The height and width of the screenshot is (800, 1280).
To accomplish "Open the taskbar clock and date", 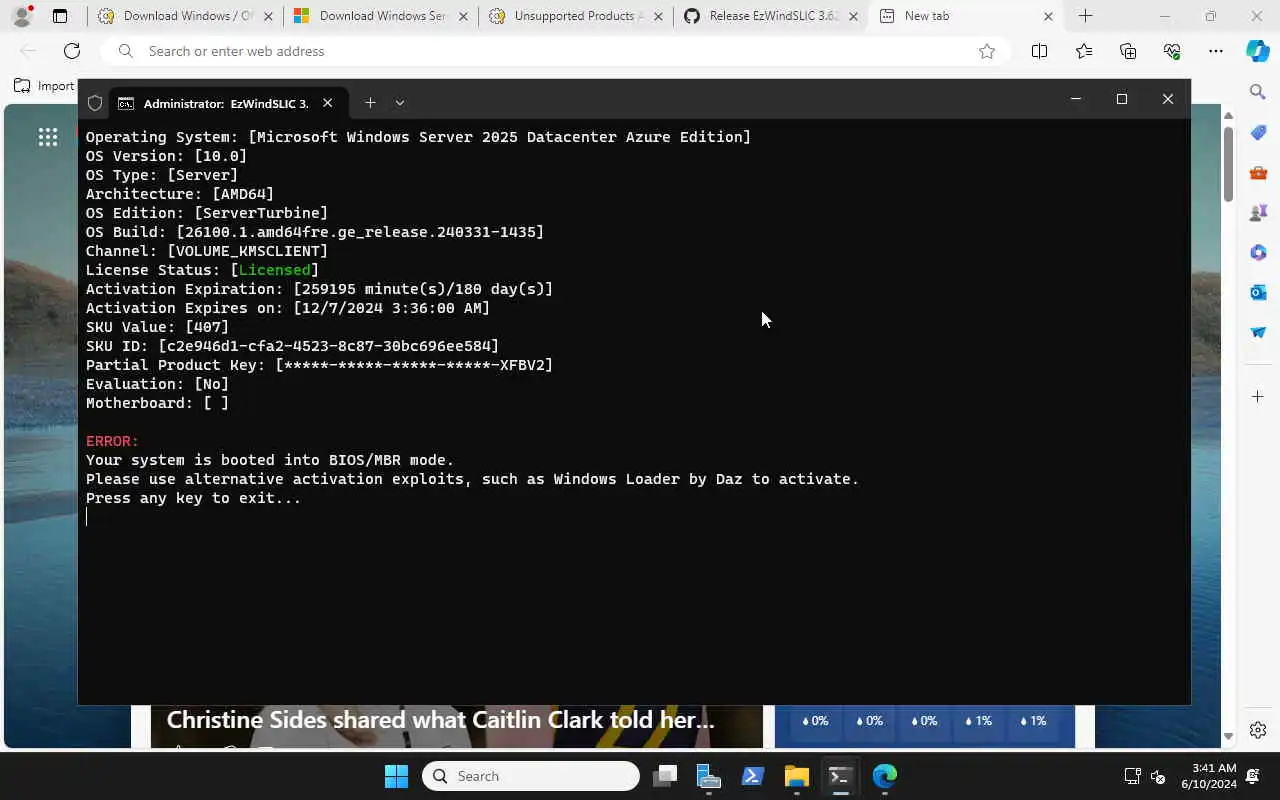I will (x=1208, y=776).
